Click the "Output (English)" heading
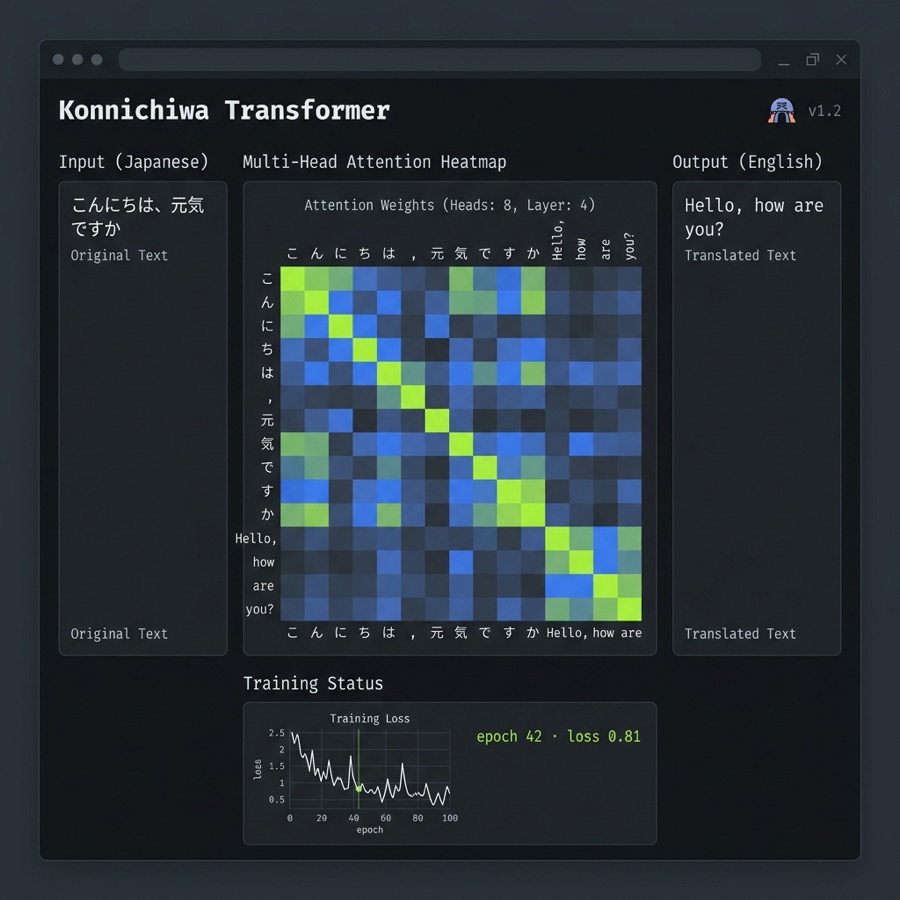Image resolution: width=900 pixels, height=900 pixels. coord(747,162)
